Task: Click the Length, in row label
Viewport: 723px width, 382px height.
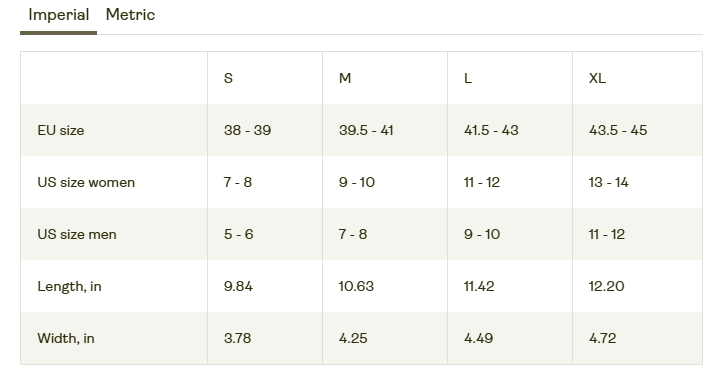Action: (x=70, y=286)
